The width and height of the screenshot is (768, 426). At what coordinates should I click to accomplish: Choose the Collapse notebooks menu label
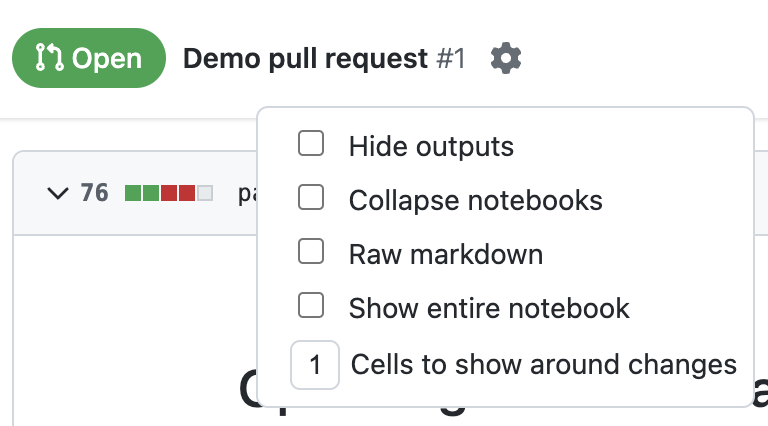click(475, 201)
